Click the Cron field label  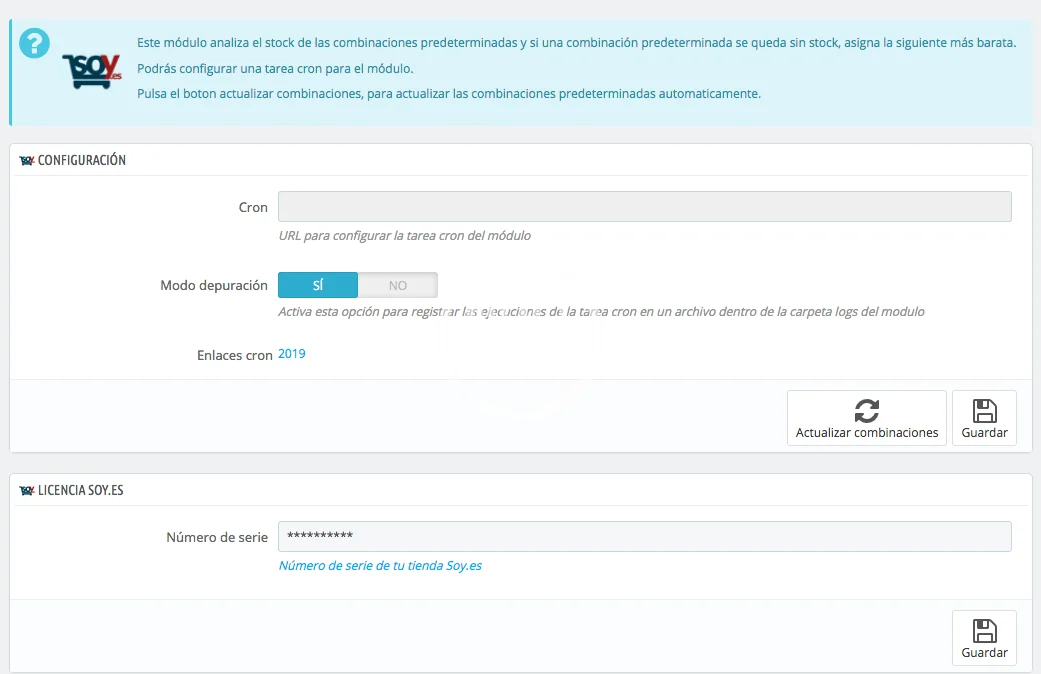253,208
